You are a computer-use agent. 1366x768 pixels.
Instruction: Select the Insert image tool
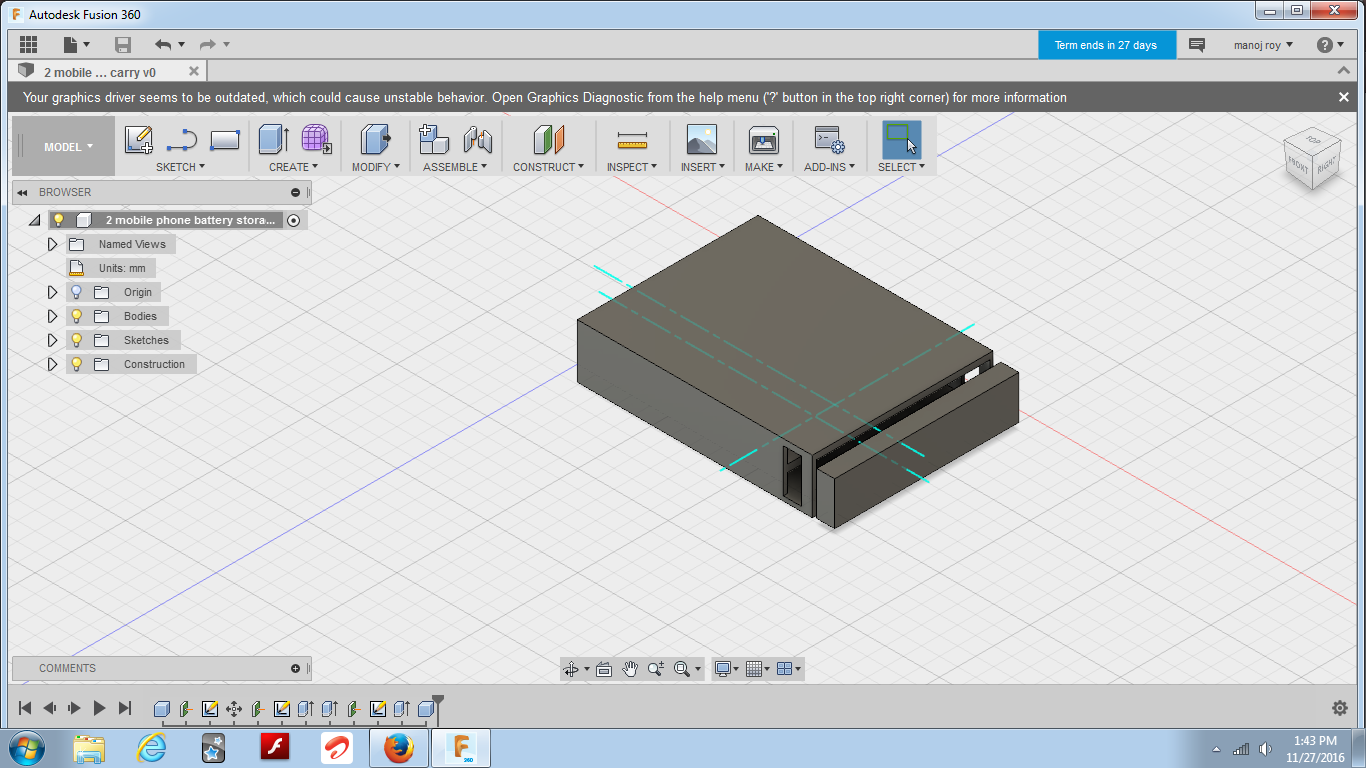coord(702,139)
